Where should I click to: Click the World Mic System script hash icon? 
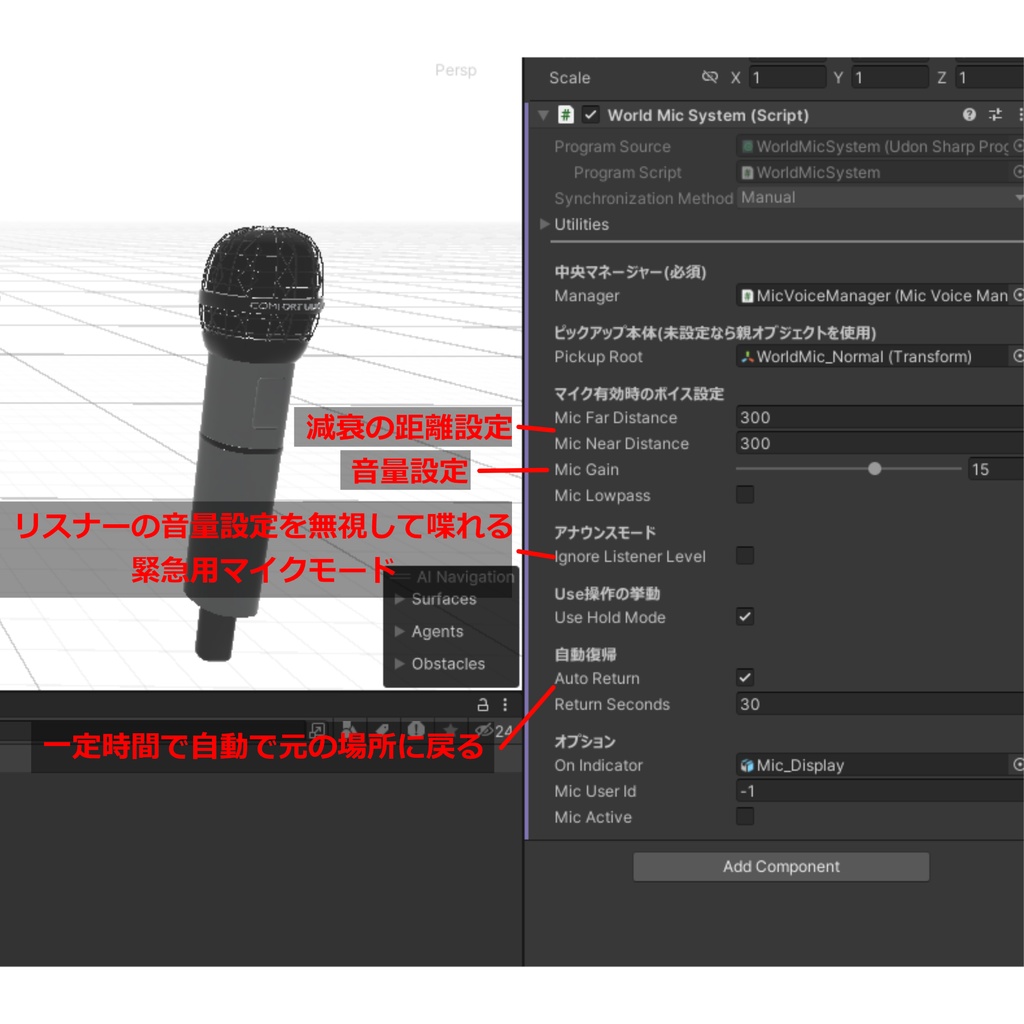tap(566, 115)
